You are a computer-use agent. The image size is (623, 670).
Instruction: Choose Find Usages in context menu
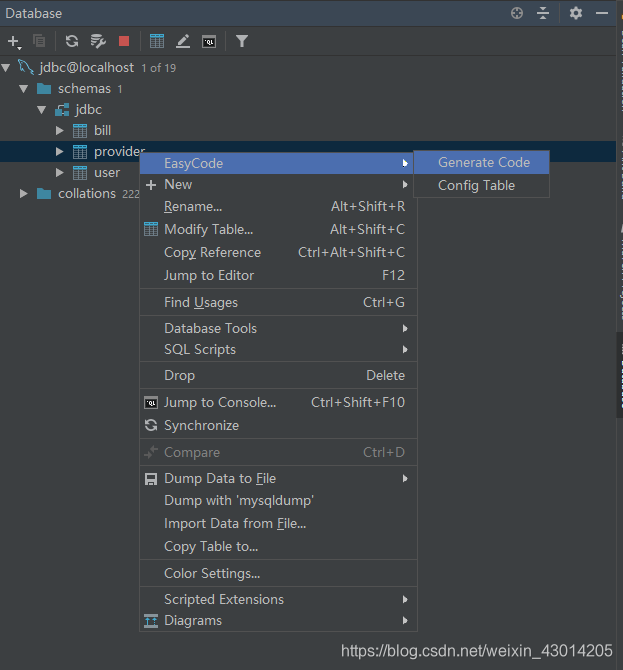pyautogui.click(x=278, y=302)
